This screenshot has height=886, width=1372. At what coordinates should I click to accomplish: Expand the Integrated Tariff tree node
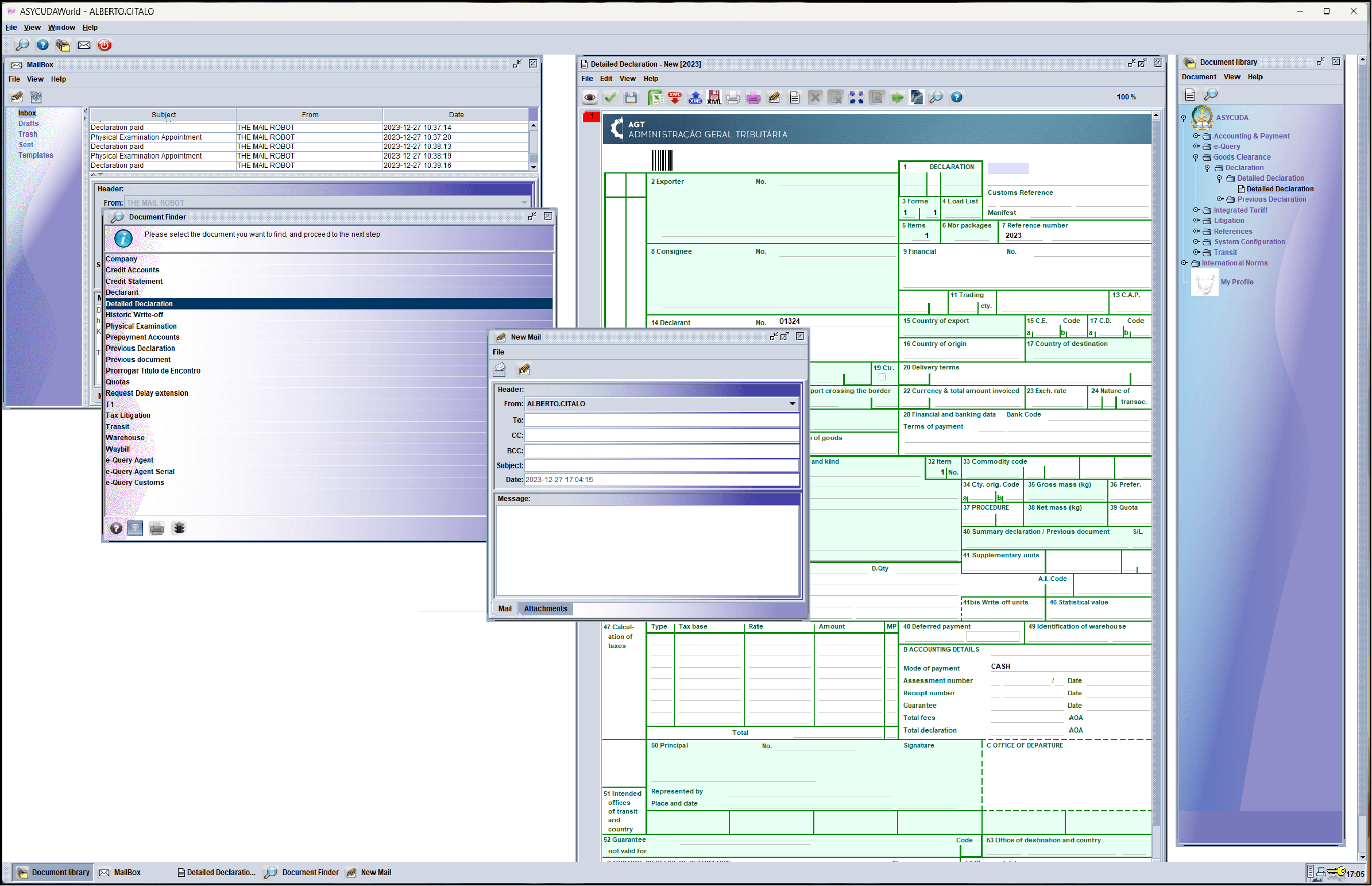[1196, 210]
